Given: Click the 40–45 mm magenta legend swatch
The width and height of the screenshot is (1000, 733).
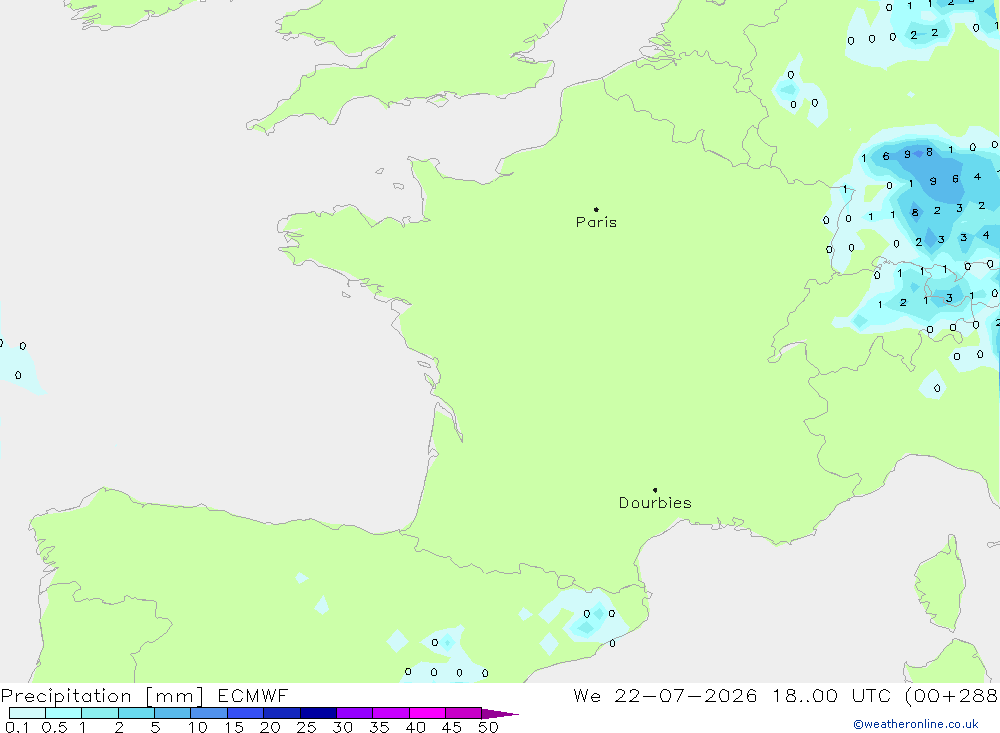Looking at the screenshot, I should [427, 713].
